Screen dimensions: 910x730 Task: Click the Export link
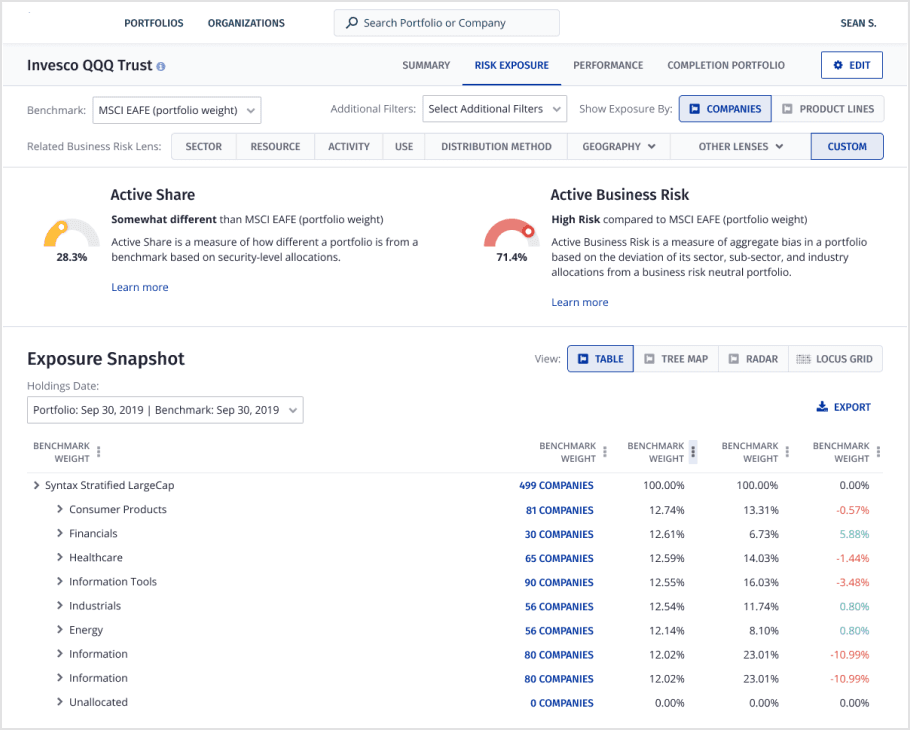[843, 407]
